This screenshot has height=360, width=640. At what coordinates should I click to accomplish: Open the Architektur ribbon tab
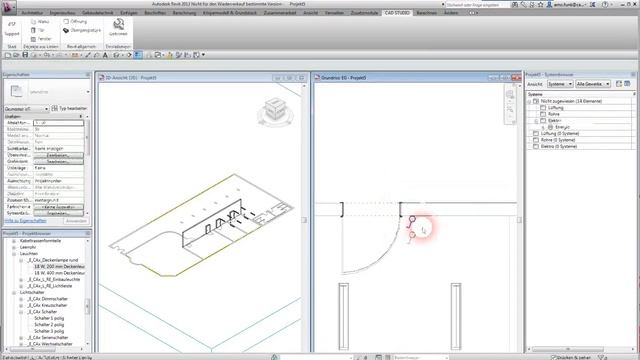point(32,13)
